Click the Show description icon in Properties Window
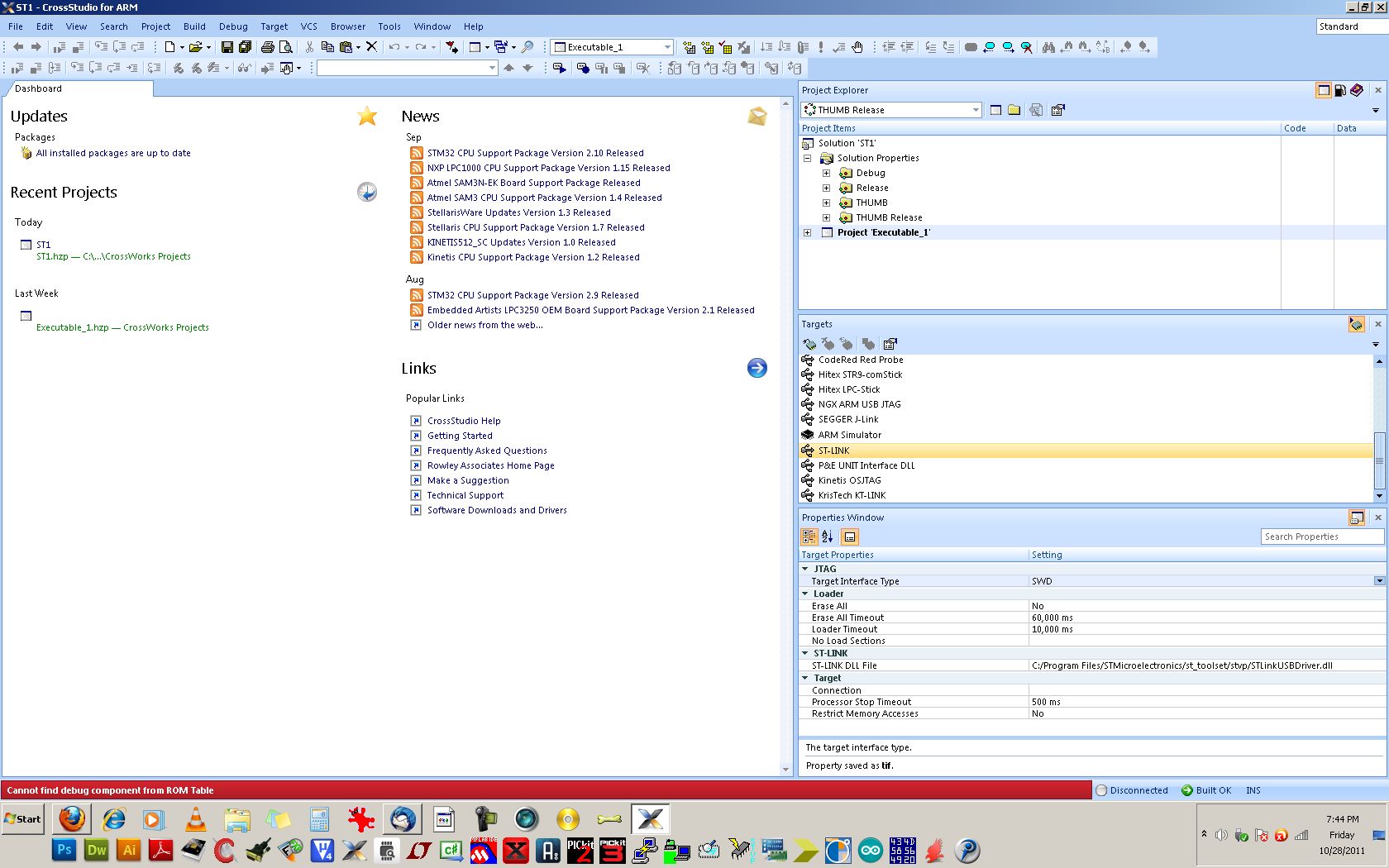1389x868 pixels. tap(850, 537)
